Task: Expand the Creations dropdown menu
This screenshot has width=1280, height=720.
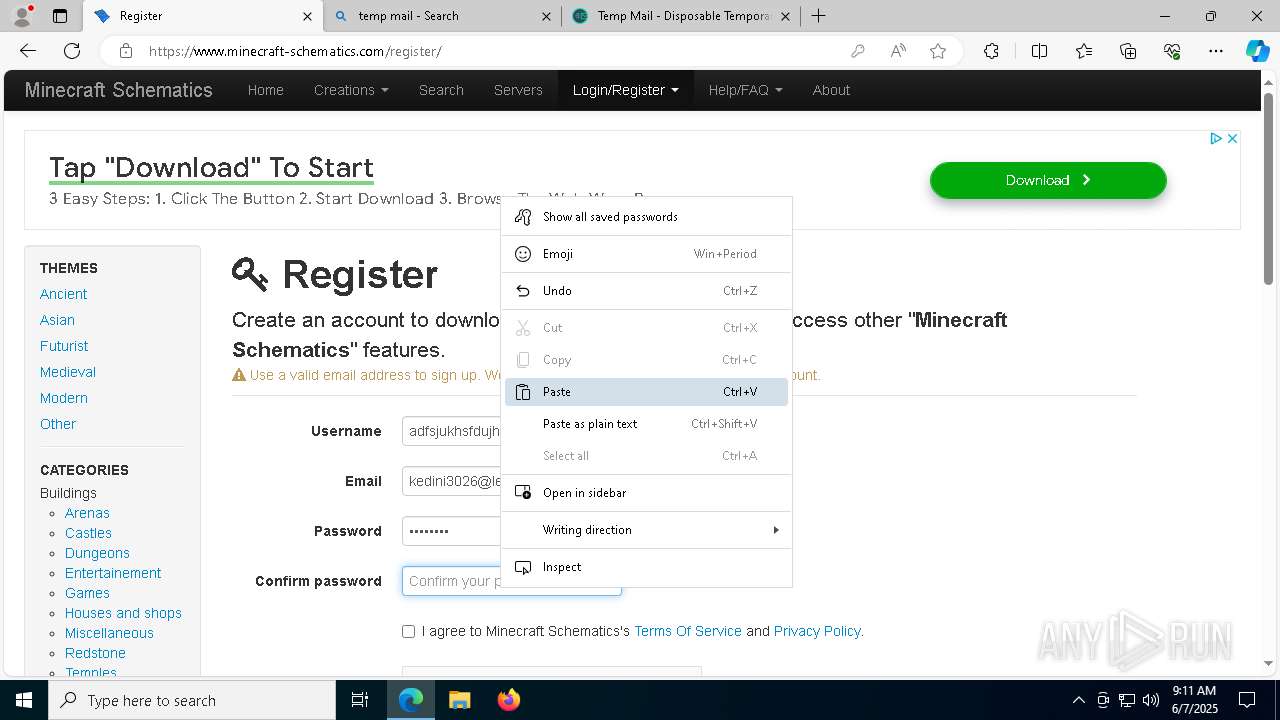Action: point(351,90)
